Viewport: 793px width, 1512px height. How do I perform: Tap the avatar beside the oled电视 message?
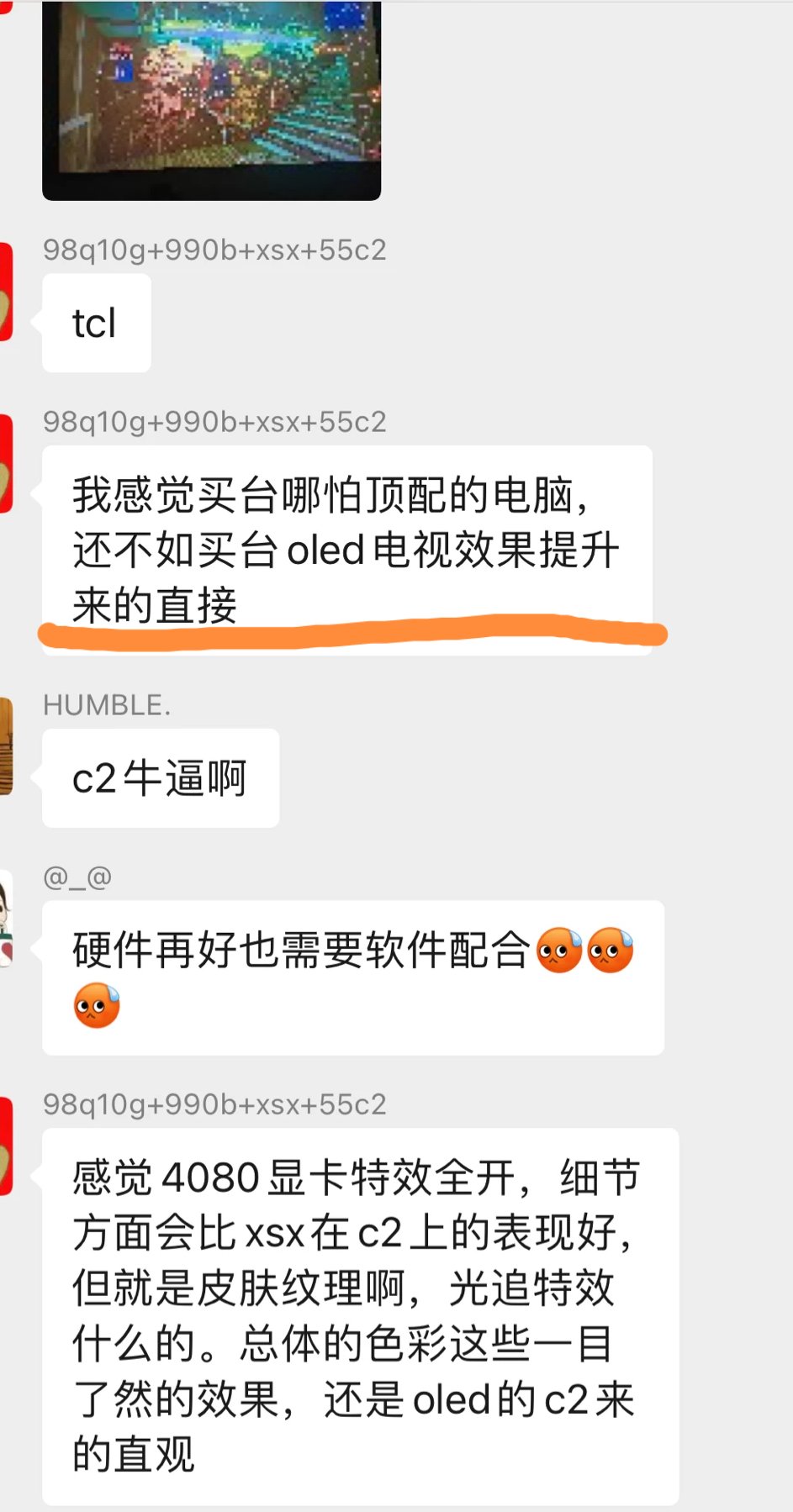click(6, 463)
